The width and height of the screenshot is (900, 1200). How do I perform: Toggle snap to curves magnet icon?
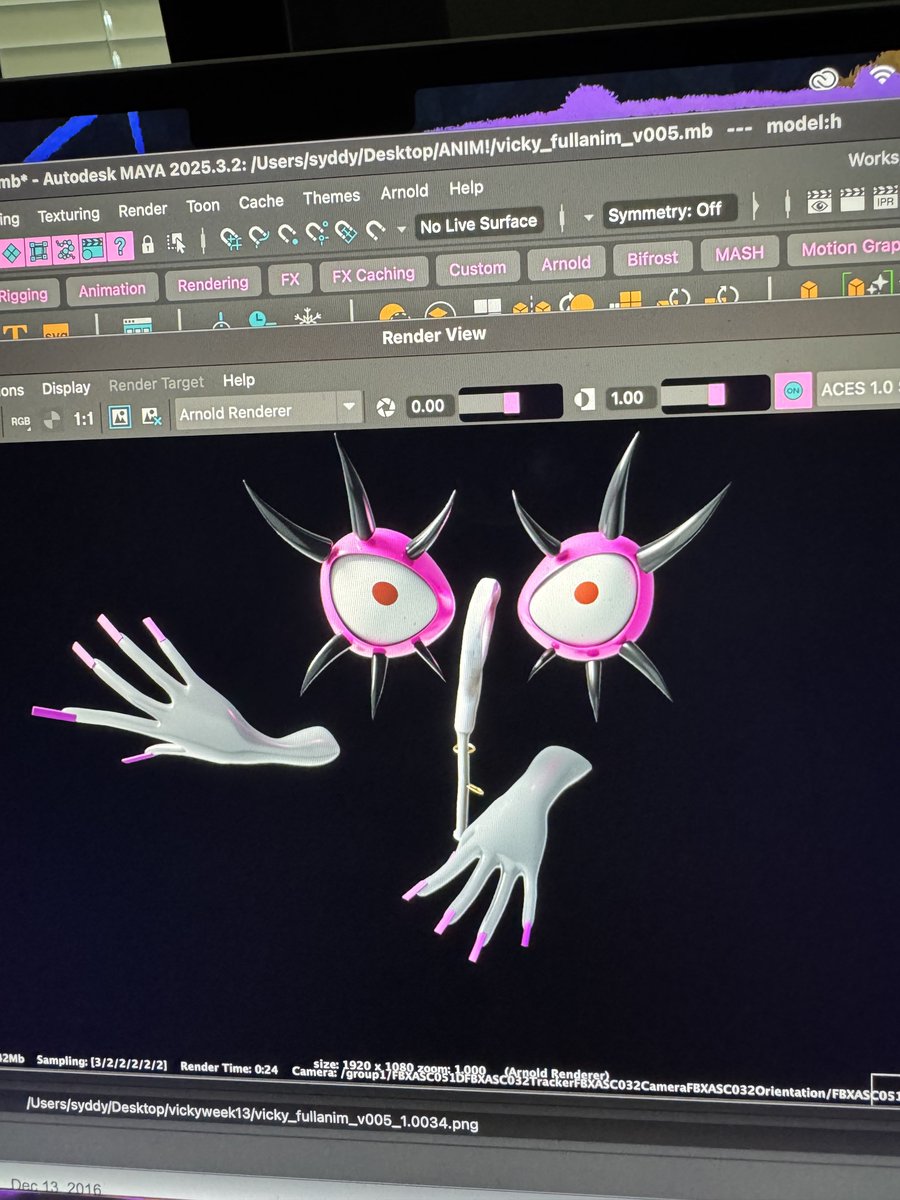tap(259, 237)
